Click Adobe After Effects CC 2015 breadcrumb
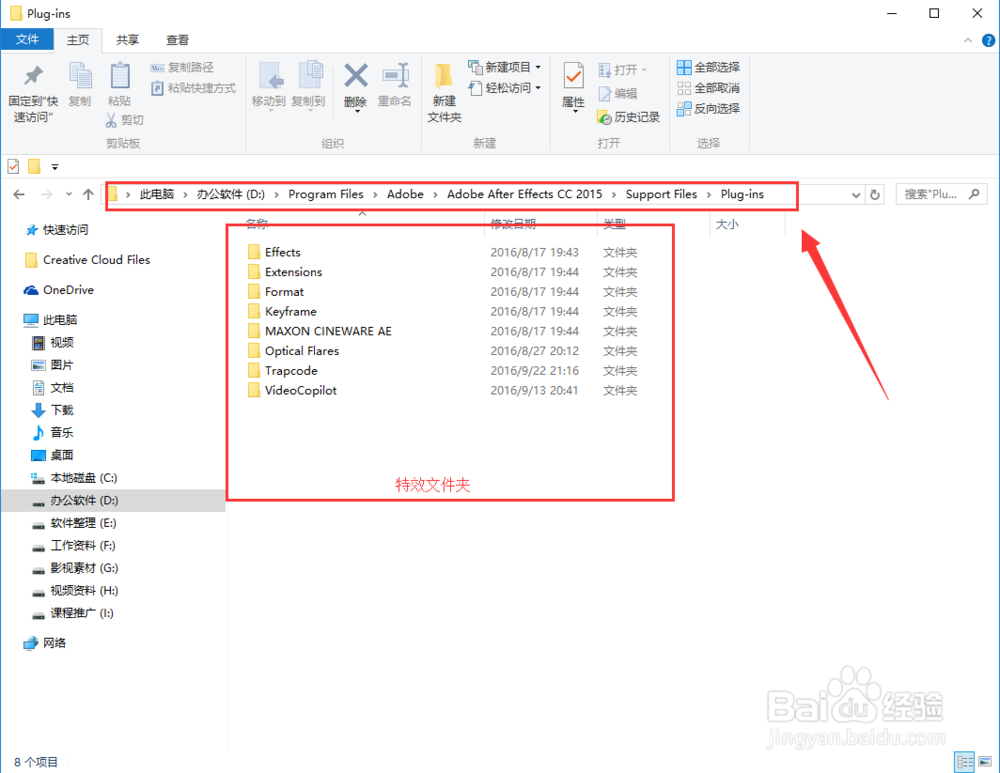This screenshot has height=773, width=1000. click(x=524, y=195)
